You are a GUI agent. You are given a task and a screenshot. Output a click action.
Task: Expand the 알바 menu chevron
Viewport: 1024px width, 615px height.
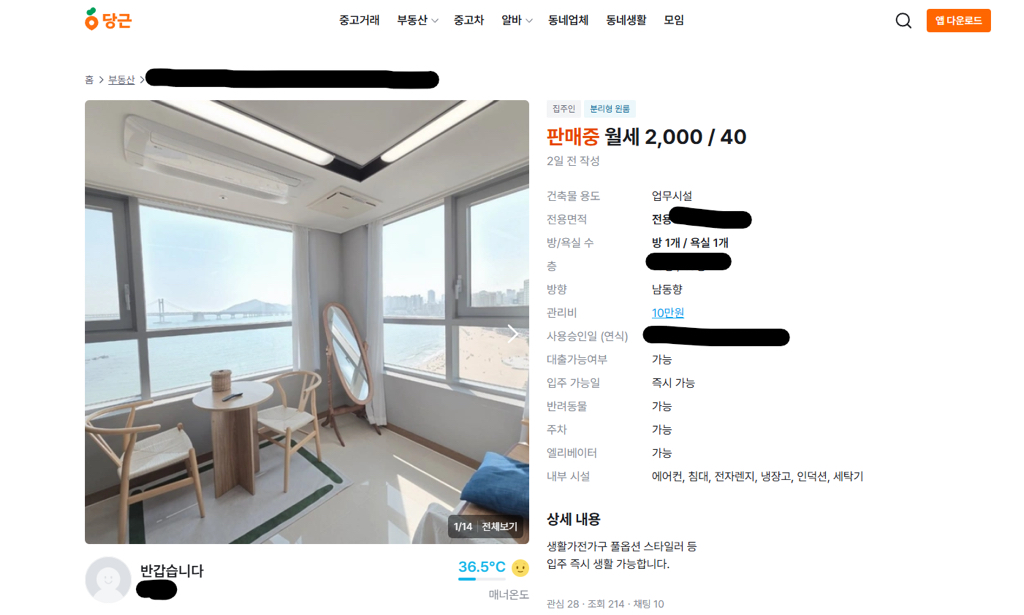529,21
